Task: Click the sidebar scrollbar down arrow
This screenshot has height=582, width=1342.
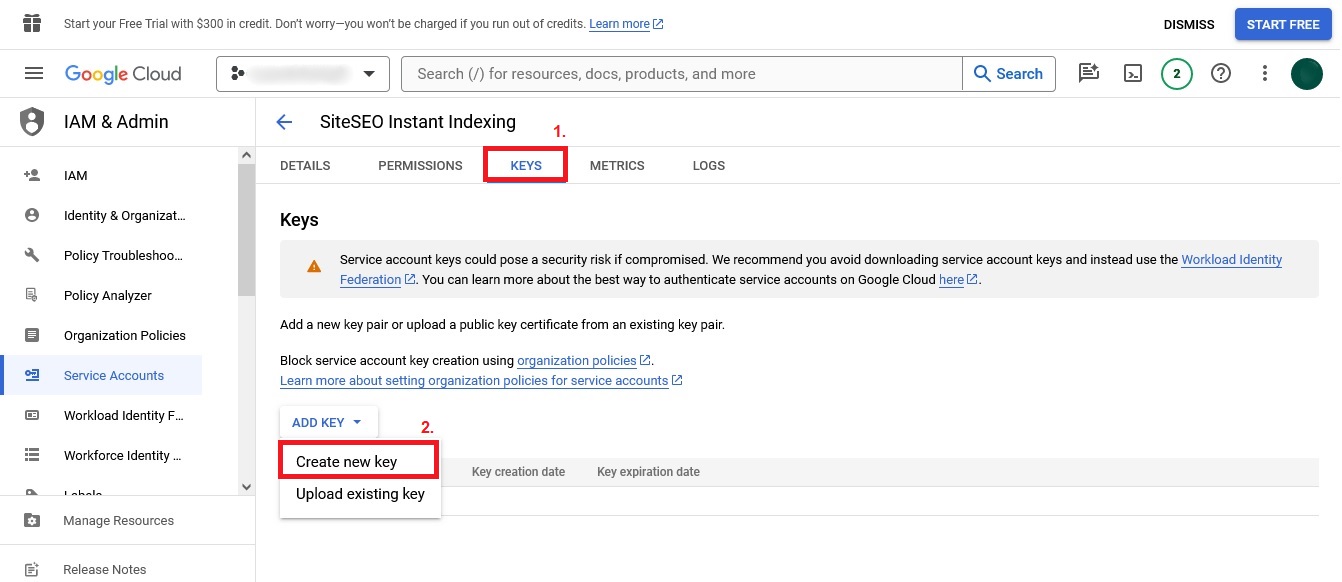Action: [x=247, y=487]
